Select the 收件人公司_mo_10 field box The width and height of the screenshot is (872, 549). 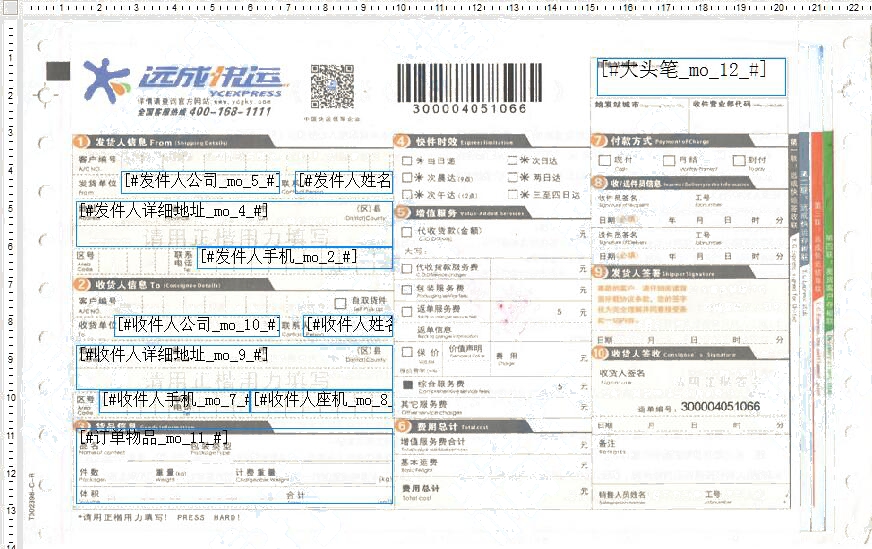pyautogui.click(x=197, y=326)
